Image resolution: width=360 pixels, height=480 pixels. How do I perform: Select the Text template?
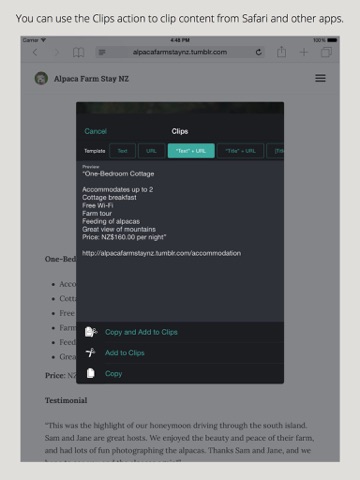(122, 151)
